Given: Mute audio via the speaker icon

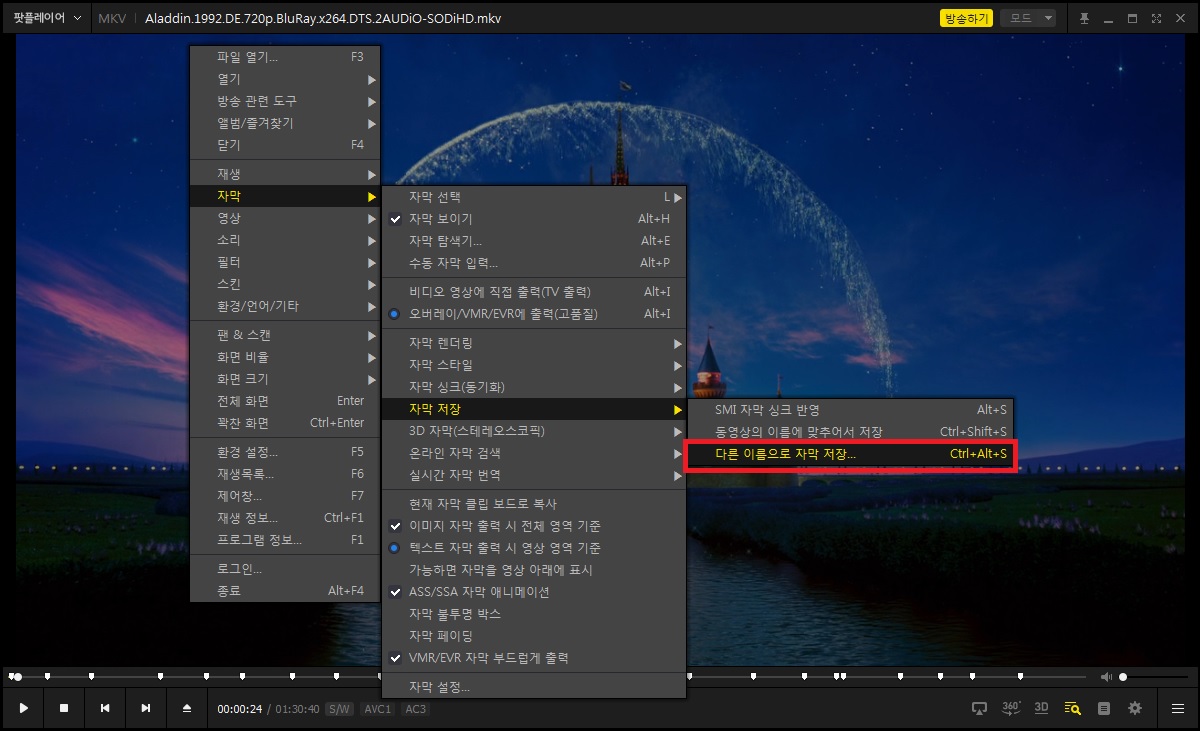Looking at the screenshot, I should [x=1106, y=677].
